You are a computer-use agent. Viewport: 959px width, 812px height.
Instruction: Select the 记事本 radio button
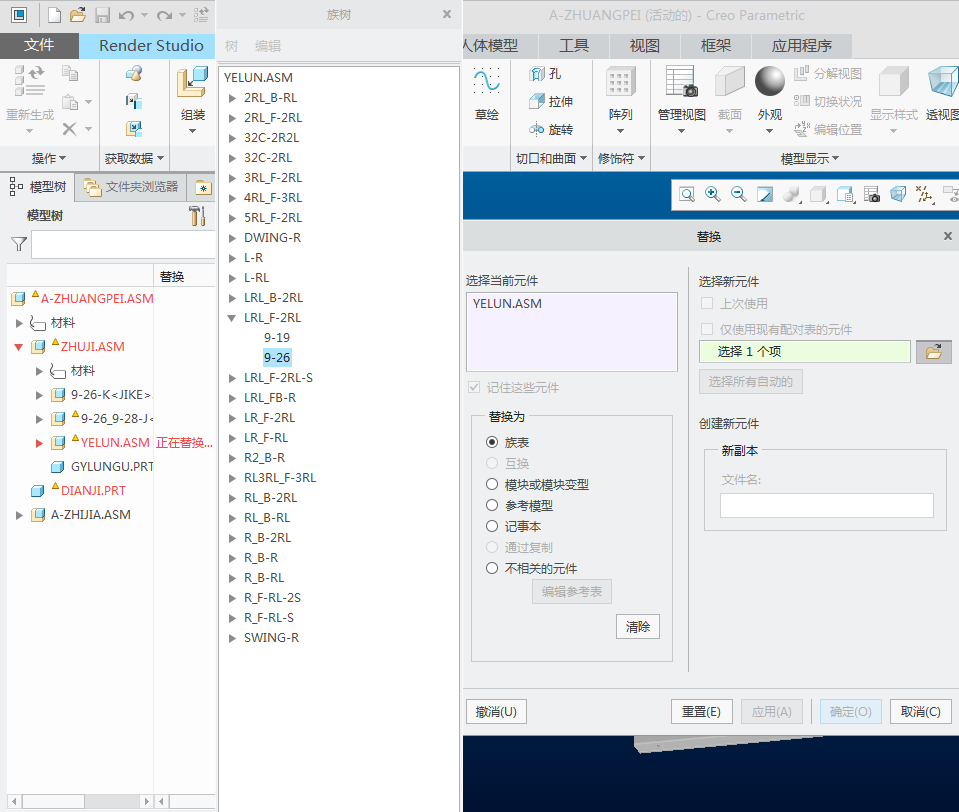[x=492, y=526]
